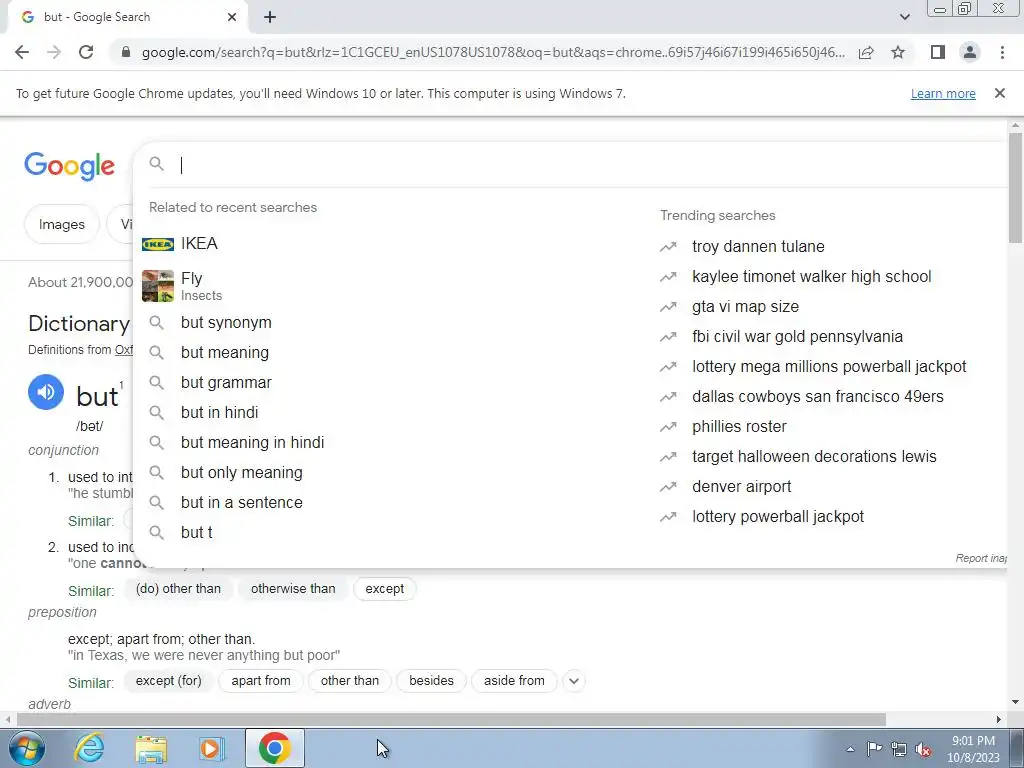The image size is (1024, 768).
Task: Show hidden system tray icons
Action: 850,749
